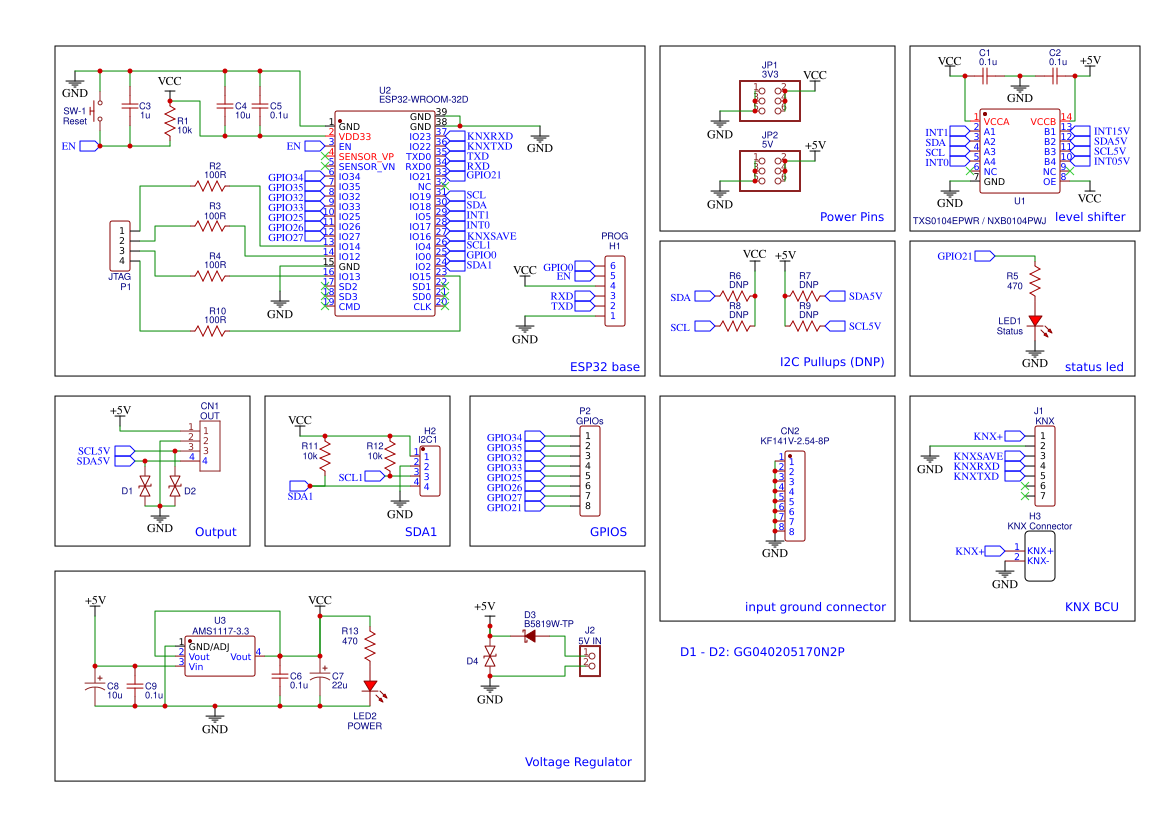Click the "TXS0104EPWR / NXB0104PWJ" part text
This screenshot has height=827, width=1169.
979,221
